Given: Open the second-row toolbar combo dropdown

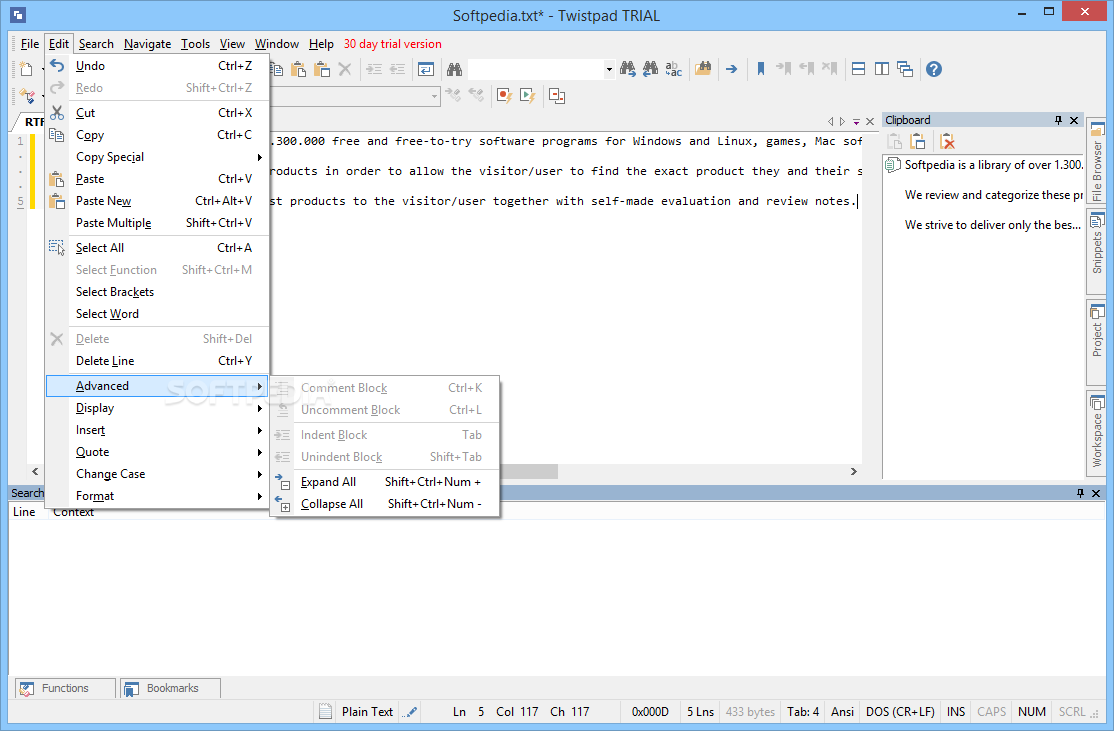Looking at the screenshot, I should (x=434, y=96).
